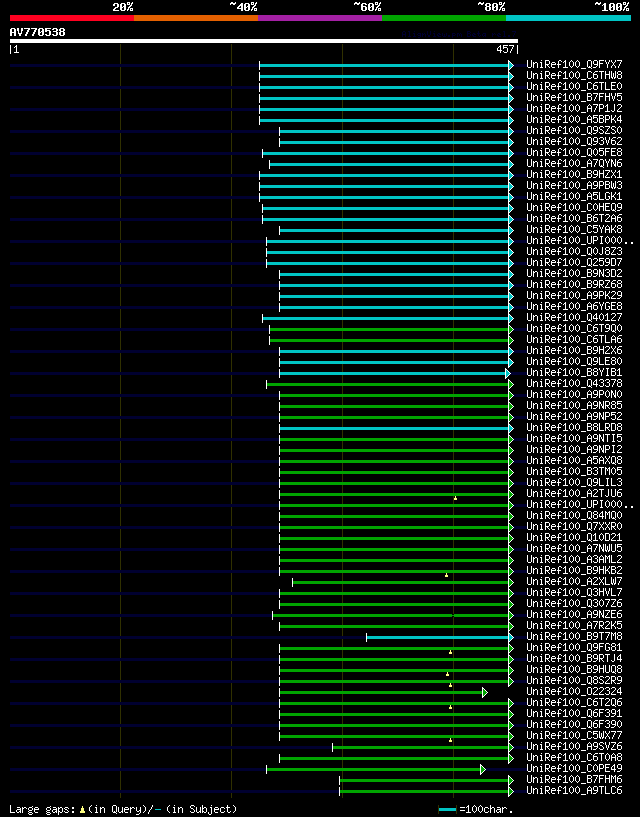
Task: Select the UniRef100_B9N3D2 label
Action: click(574, 274)
